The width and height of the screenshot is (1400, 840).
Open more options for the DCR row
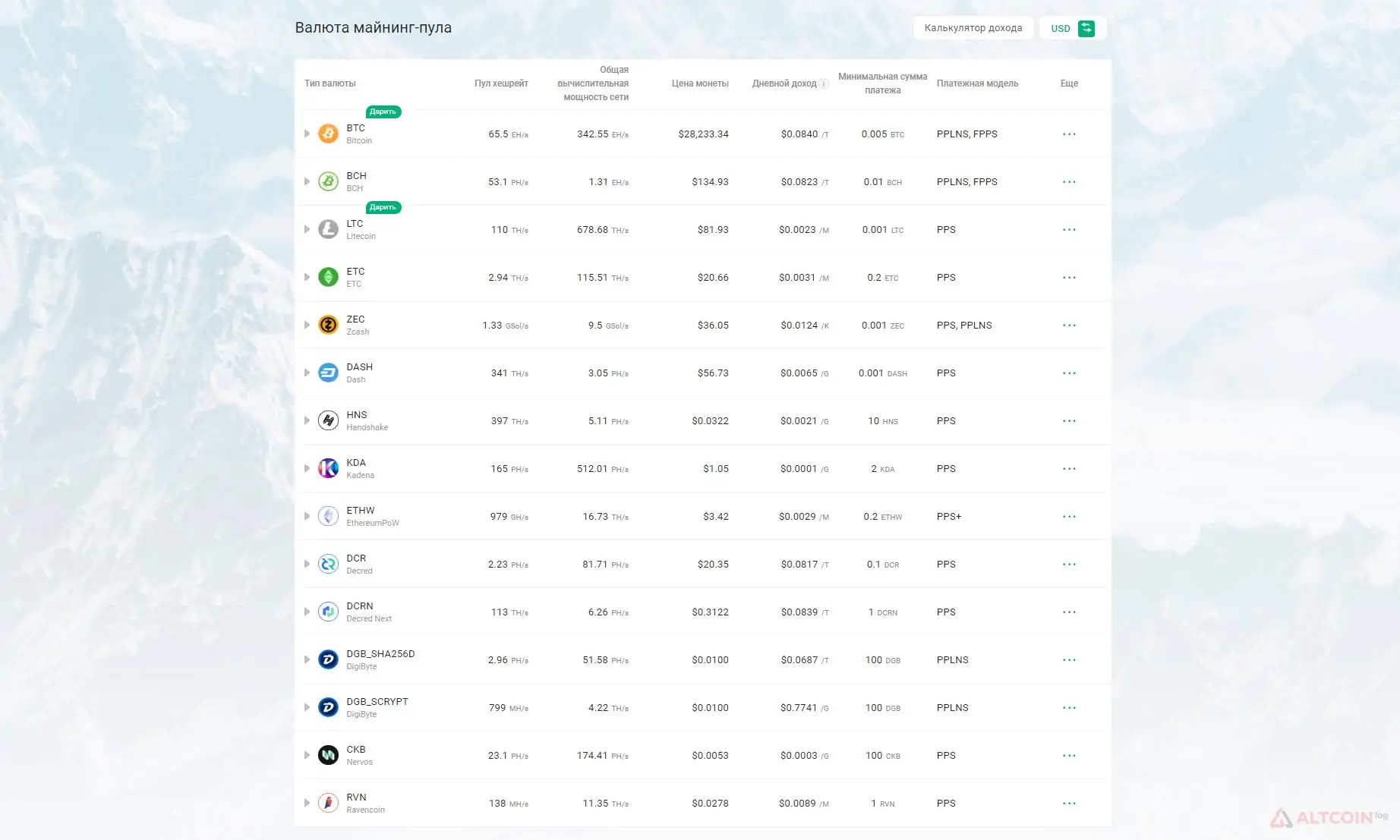pos(1069,565)
